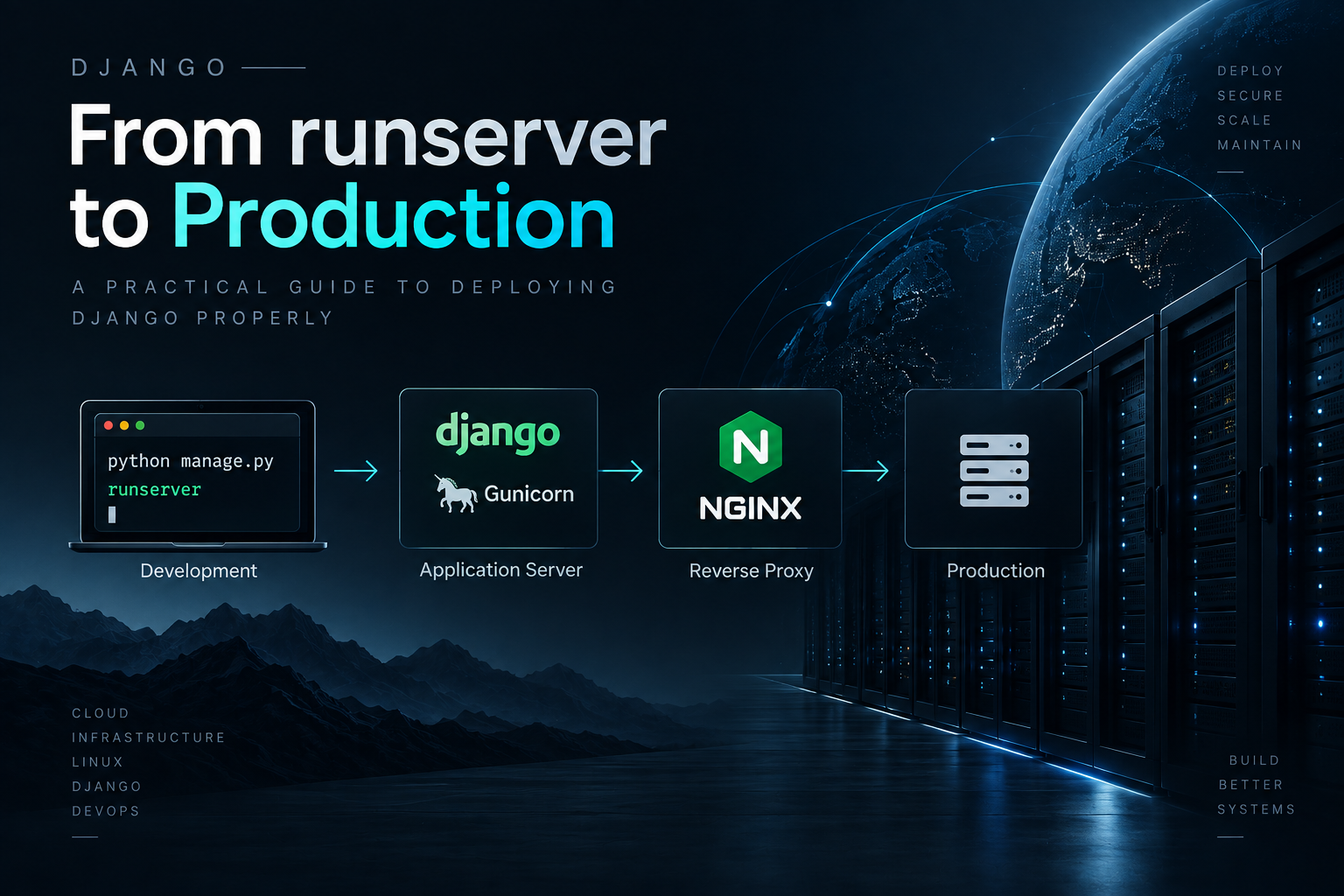Screen dimensions: 1344x896
Task: Click 'DJANGO' in the bottom-left list
Action: [107, 787]
